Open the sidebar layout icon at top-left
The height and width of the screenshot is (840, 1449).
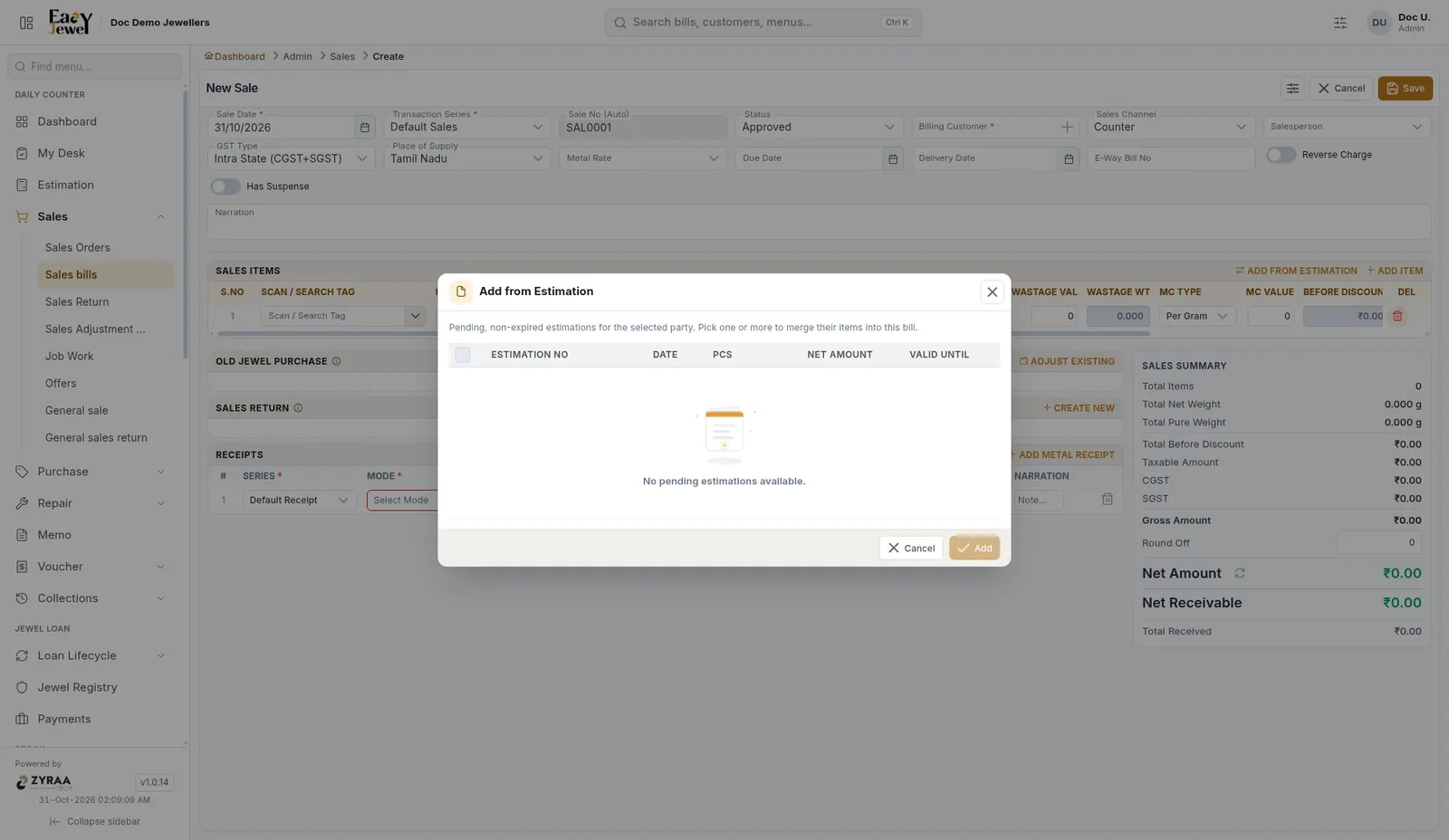26,23
